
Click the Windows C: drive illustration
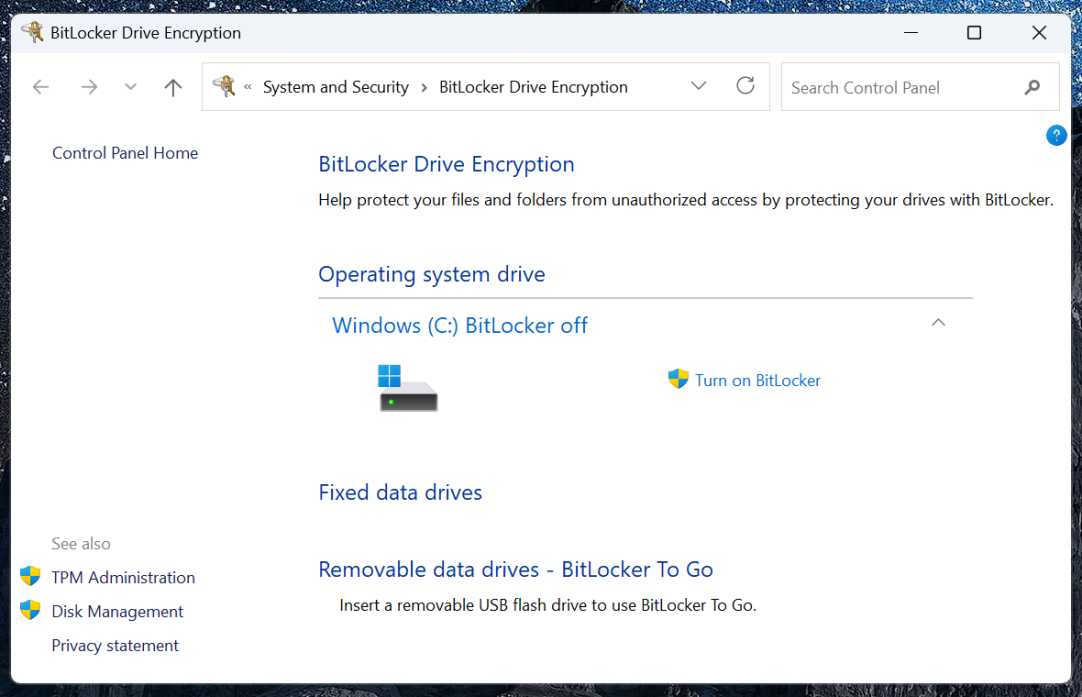tap(408, 388)
